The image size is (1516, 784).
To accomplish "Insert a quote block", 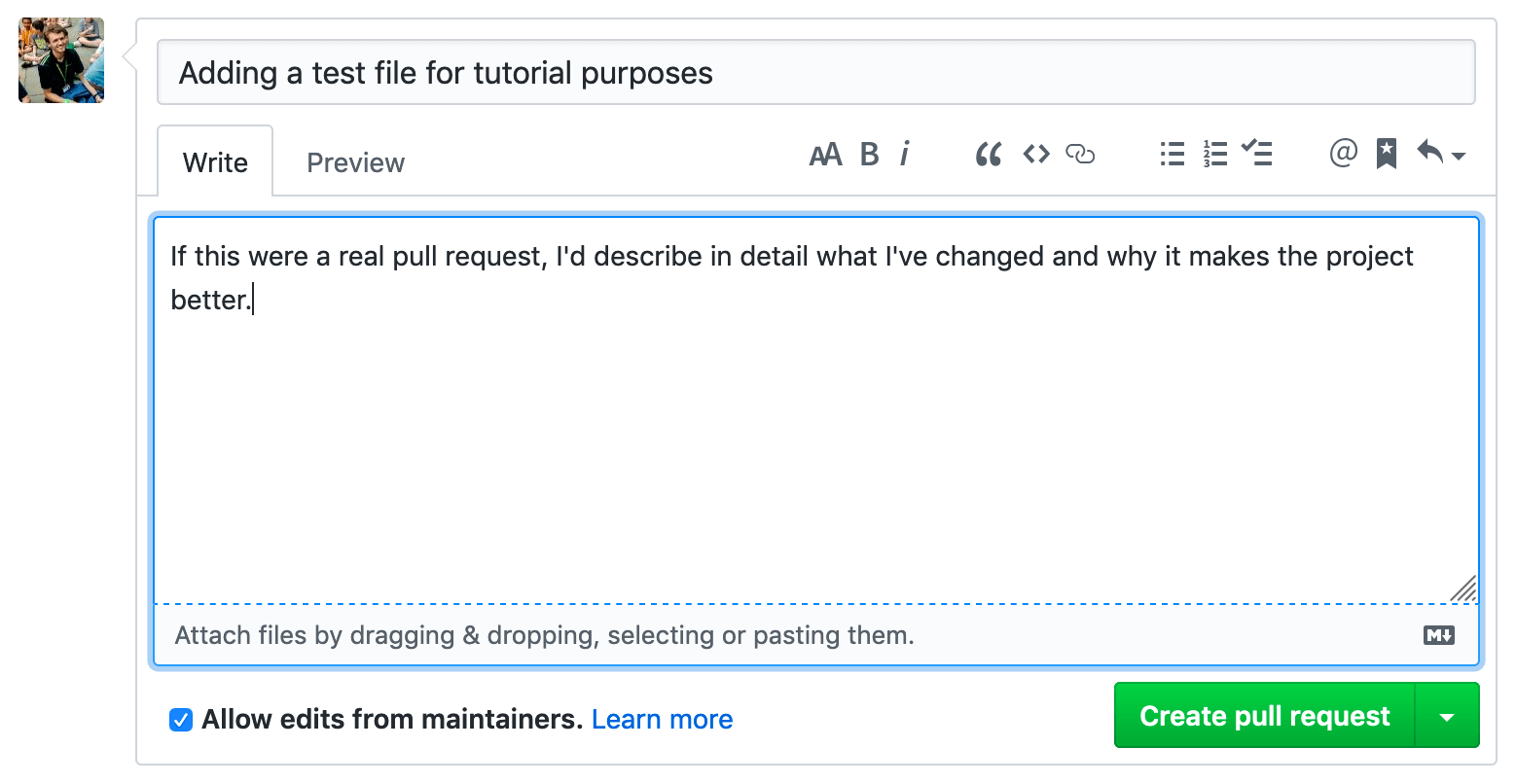I will pyautogui.click(x=988, y=155).
